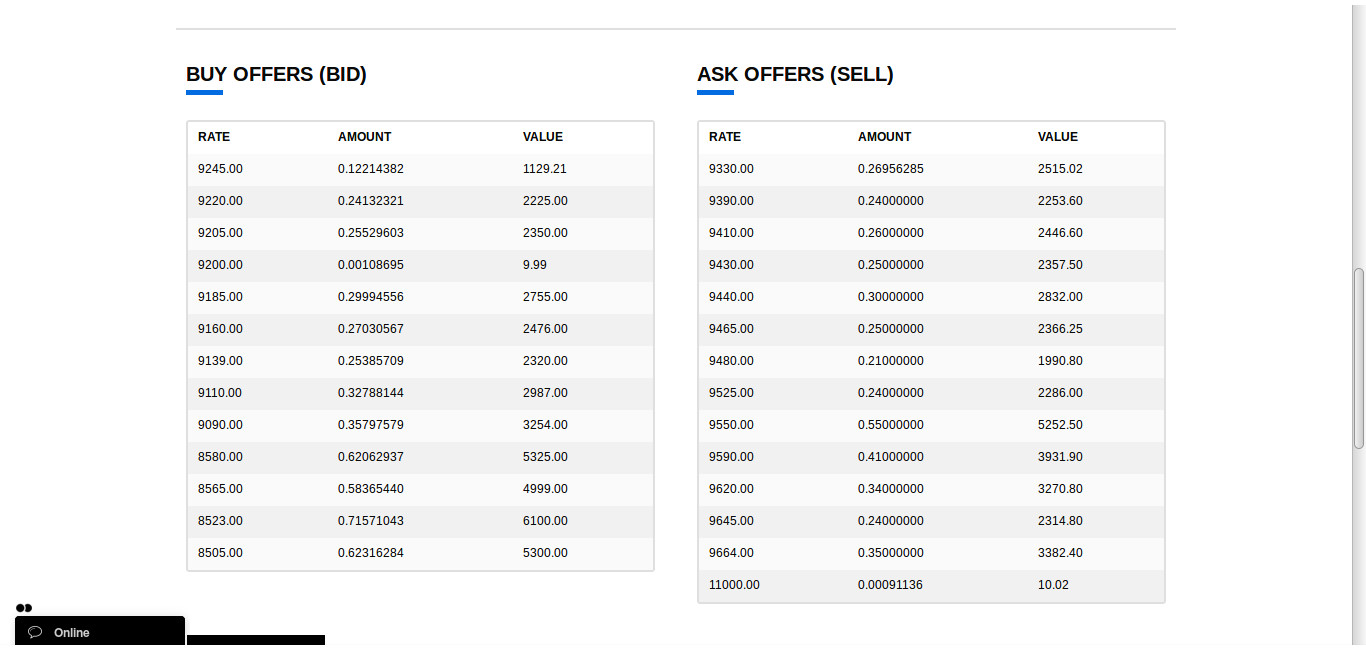
Task: Click the bid rate 9245.00
Action: point(220,169)
